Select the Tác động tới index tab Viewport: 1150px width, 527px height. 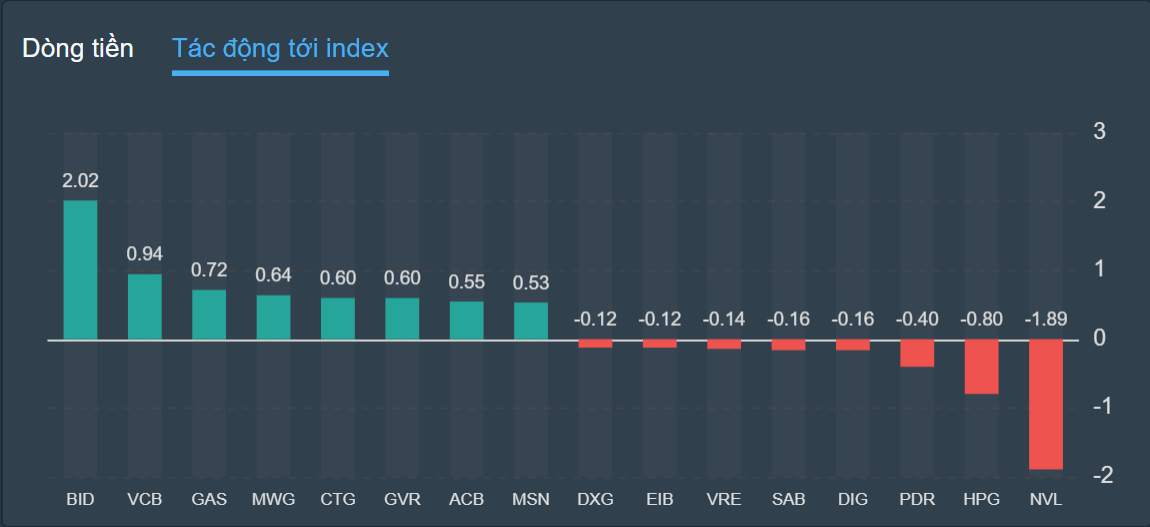pyautogui.click(x=280, y=48)
